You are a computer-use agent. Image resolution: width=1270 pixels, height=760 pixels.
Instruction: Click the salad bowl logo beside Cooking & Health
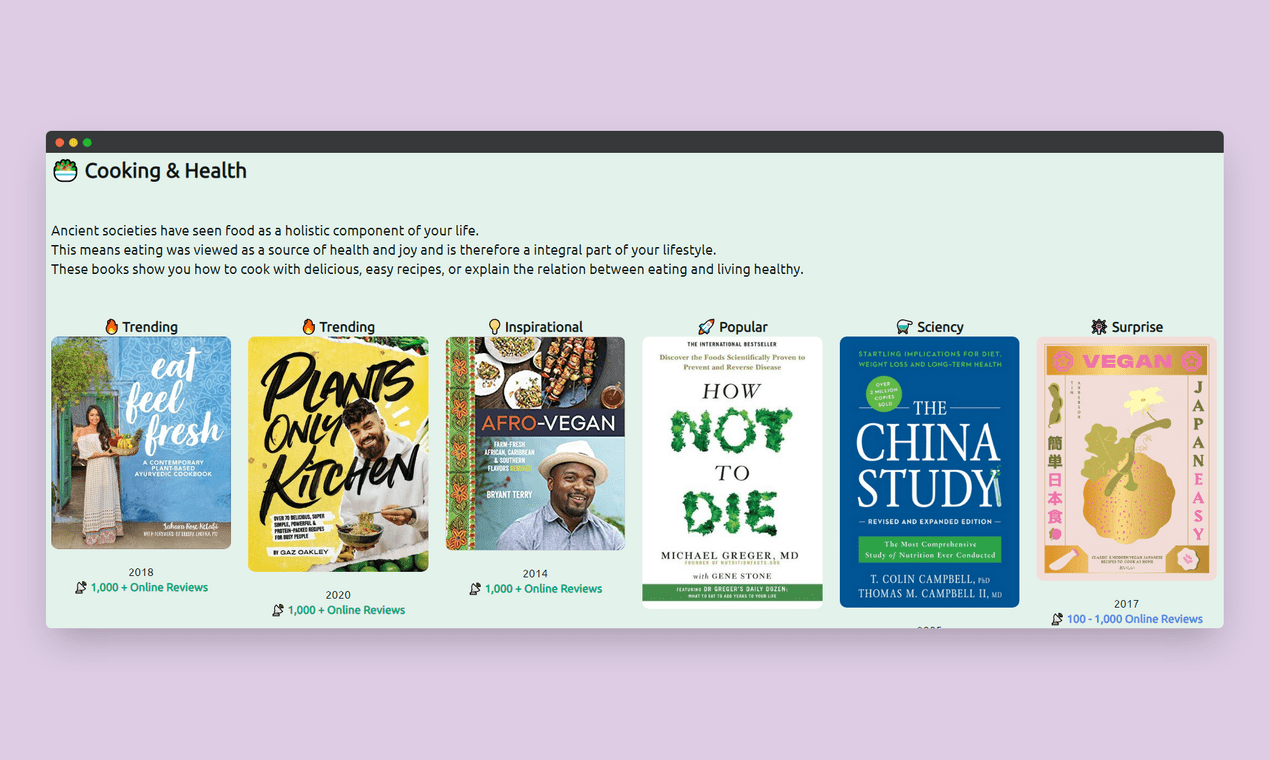click(x=64, y=171)
